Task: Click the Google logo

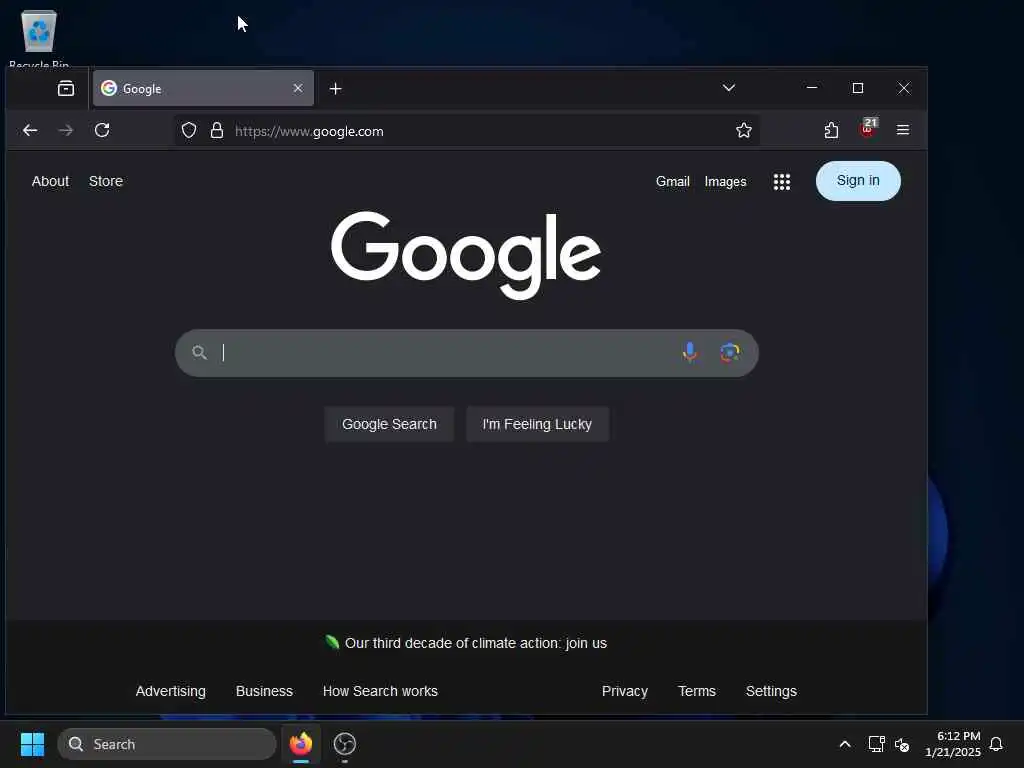Action: pos(466,255)
